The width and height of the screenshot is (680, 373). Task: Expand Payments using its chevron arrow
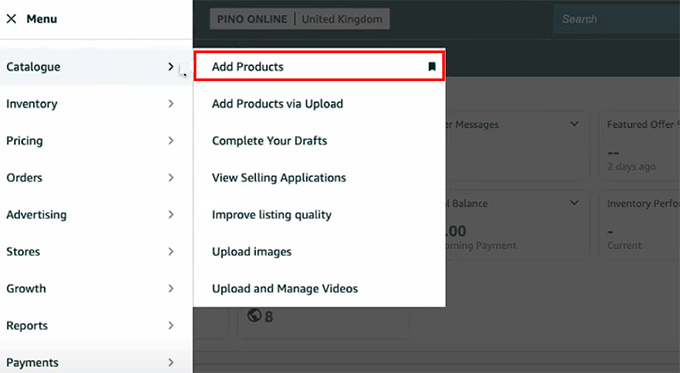[x=171, y=362]
